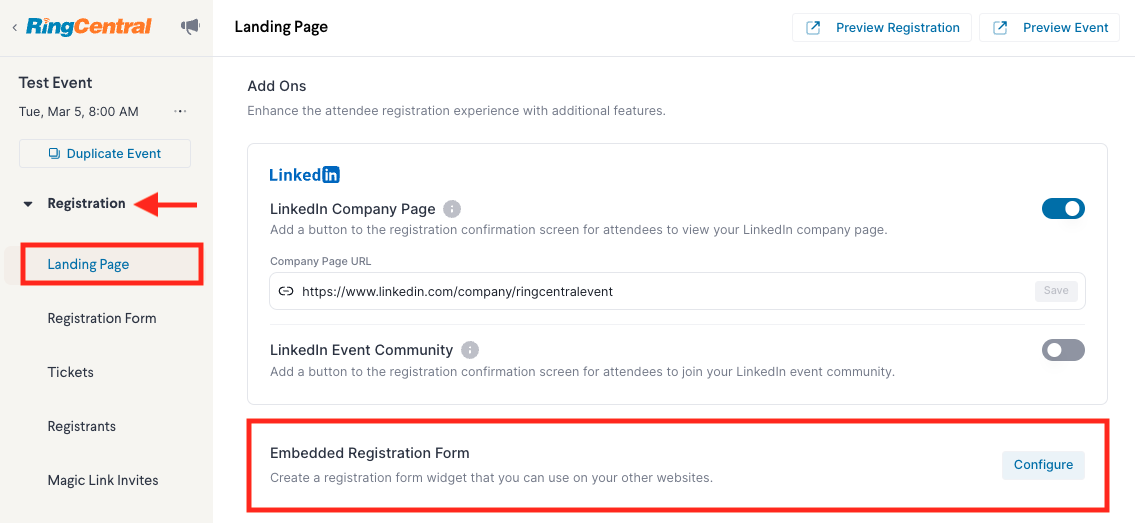Click the RingCentral logo

88,27
